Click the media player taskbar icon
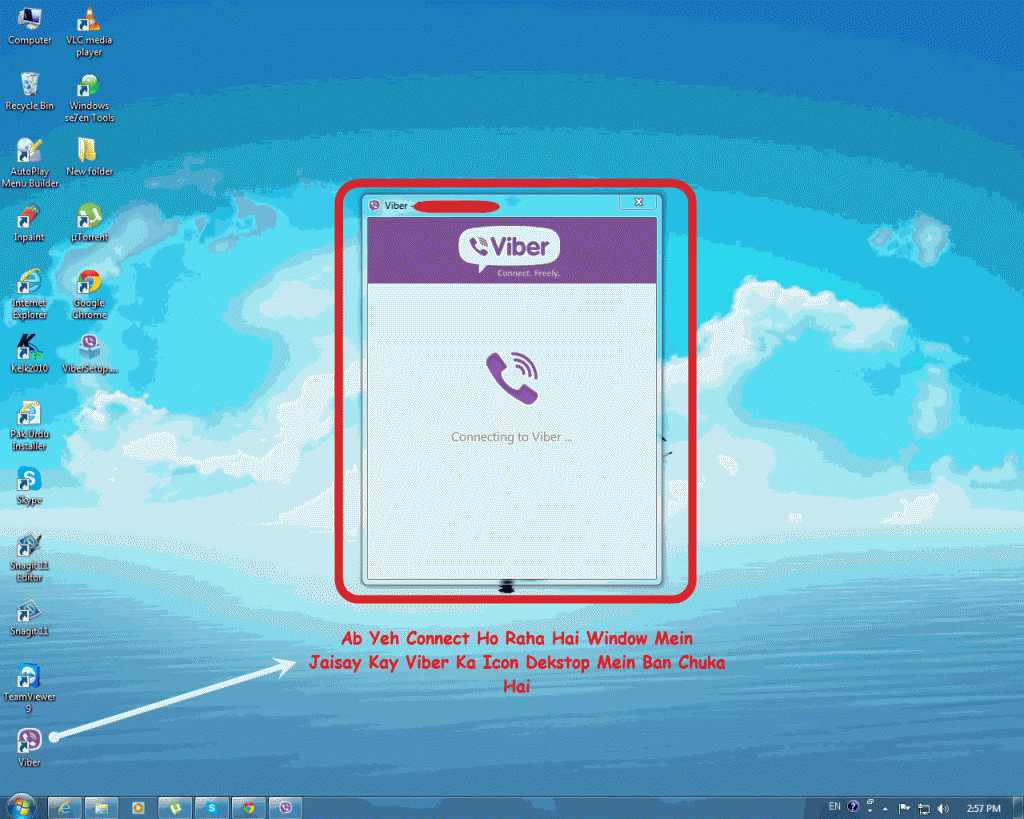Viewport: 1024px width, 819px height. coord(138,808)
